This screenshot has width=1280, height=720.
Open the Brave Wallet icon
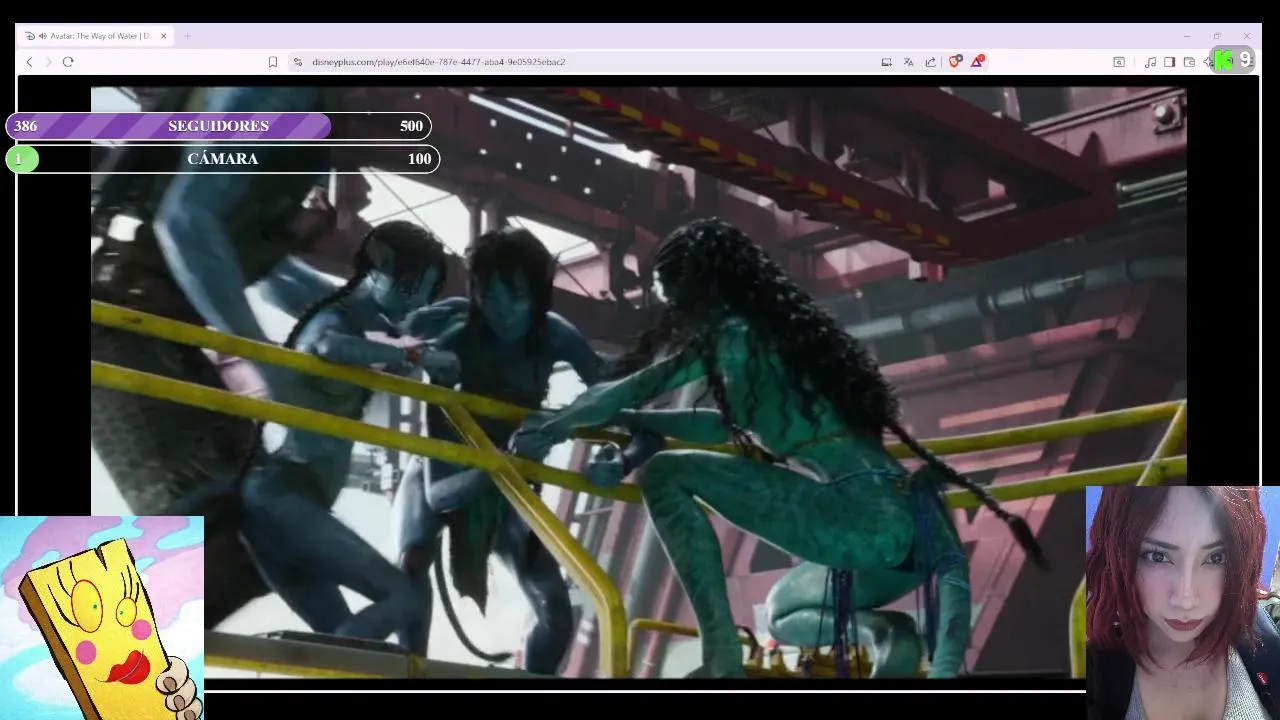point(1189,62)
